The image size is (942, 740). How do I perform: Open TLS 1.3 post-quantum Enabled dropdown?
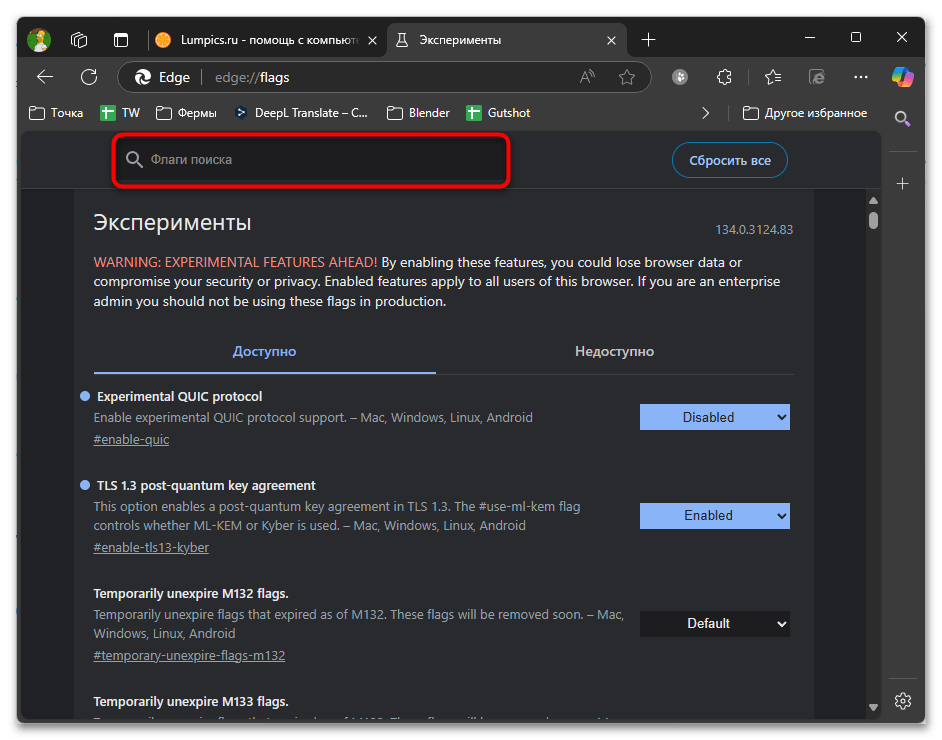click(x=714, y=515)
